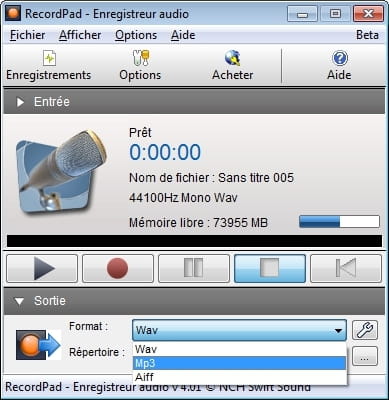Click the 'Prêt' status text
The image size is (389, 400).
pyautogui.click(x=140, y=133)
